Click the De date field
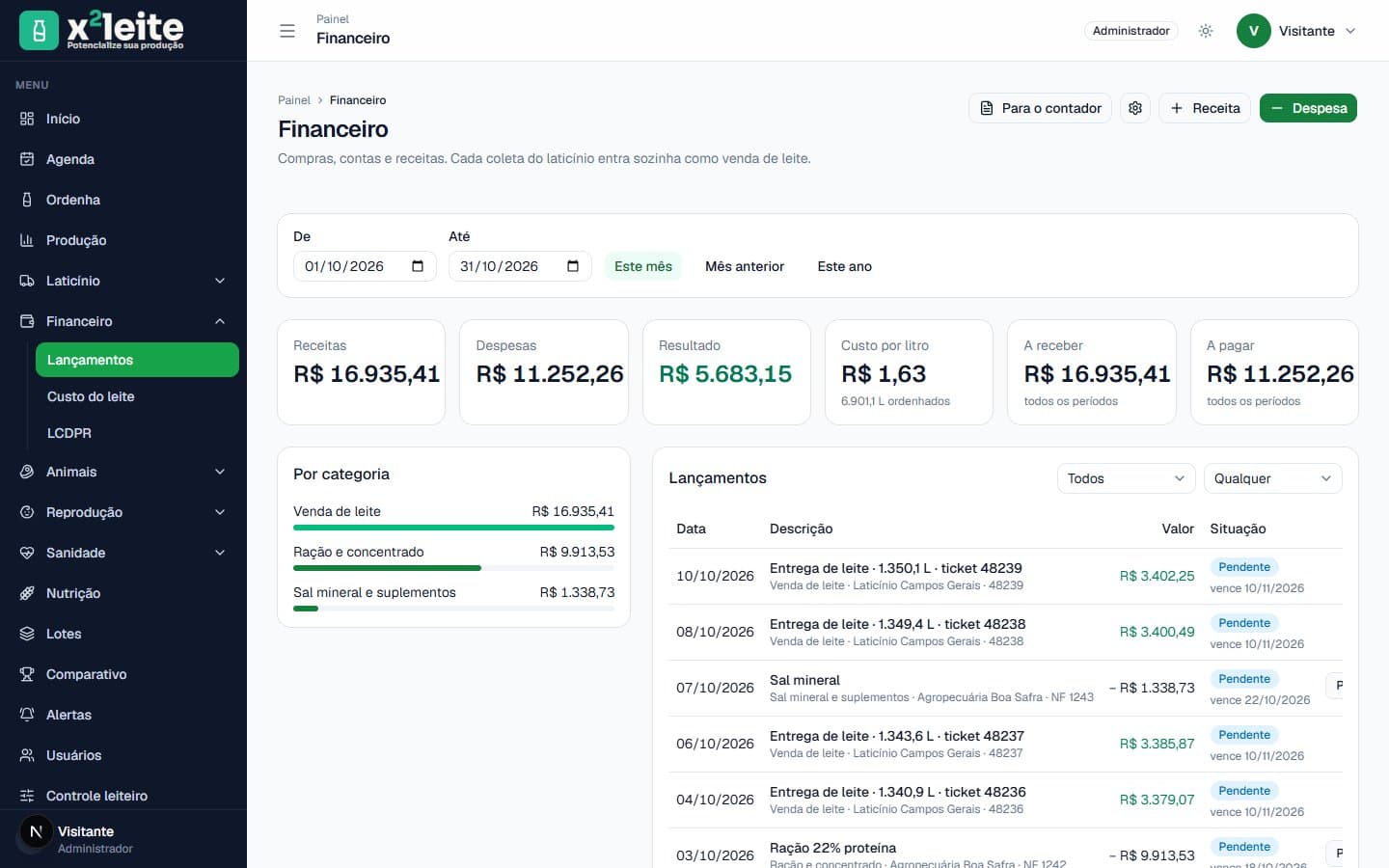 (365, 266)
